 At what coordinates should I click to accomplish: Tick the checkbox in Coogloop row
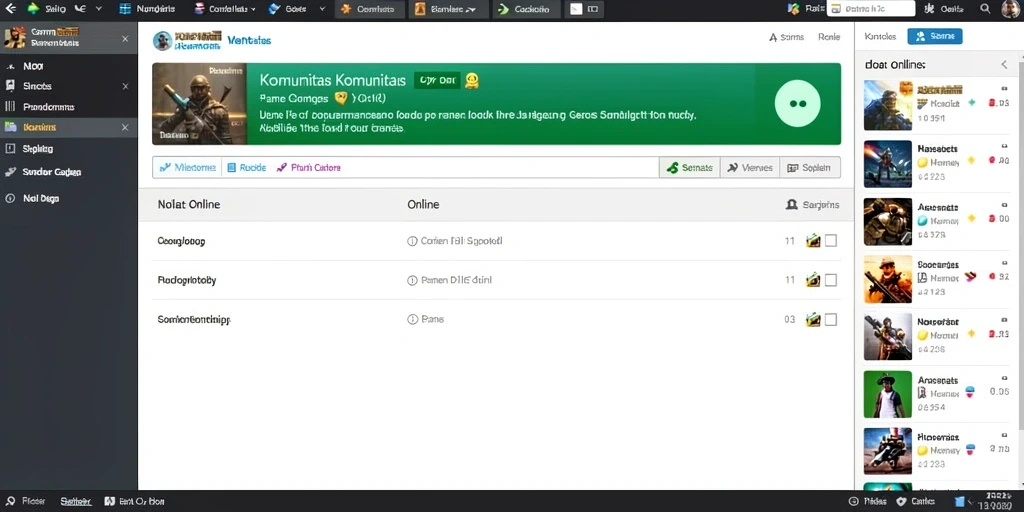click(x=831, y=241)
